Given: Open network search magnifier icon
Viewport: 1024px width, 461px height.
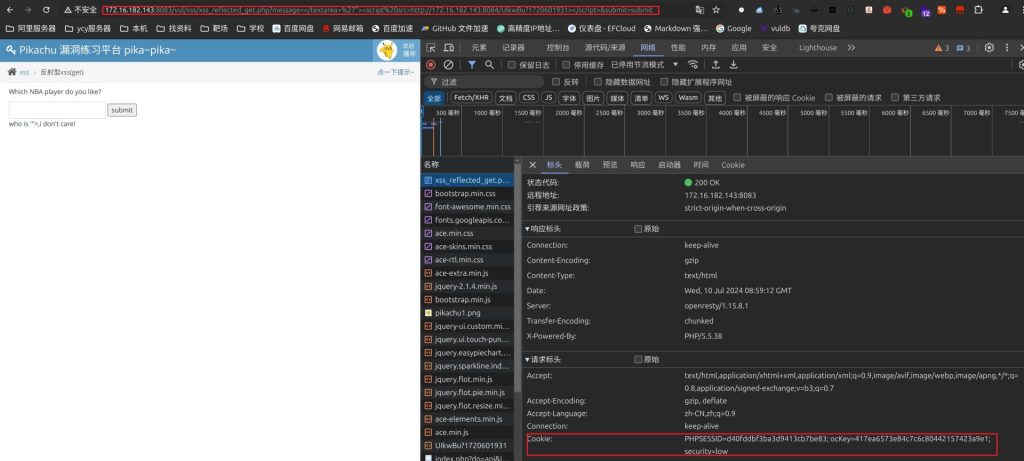Looking at the screenshot, I should click(489, 65).
